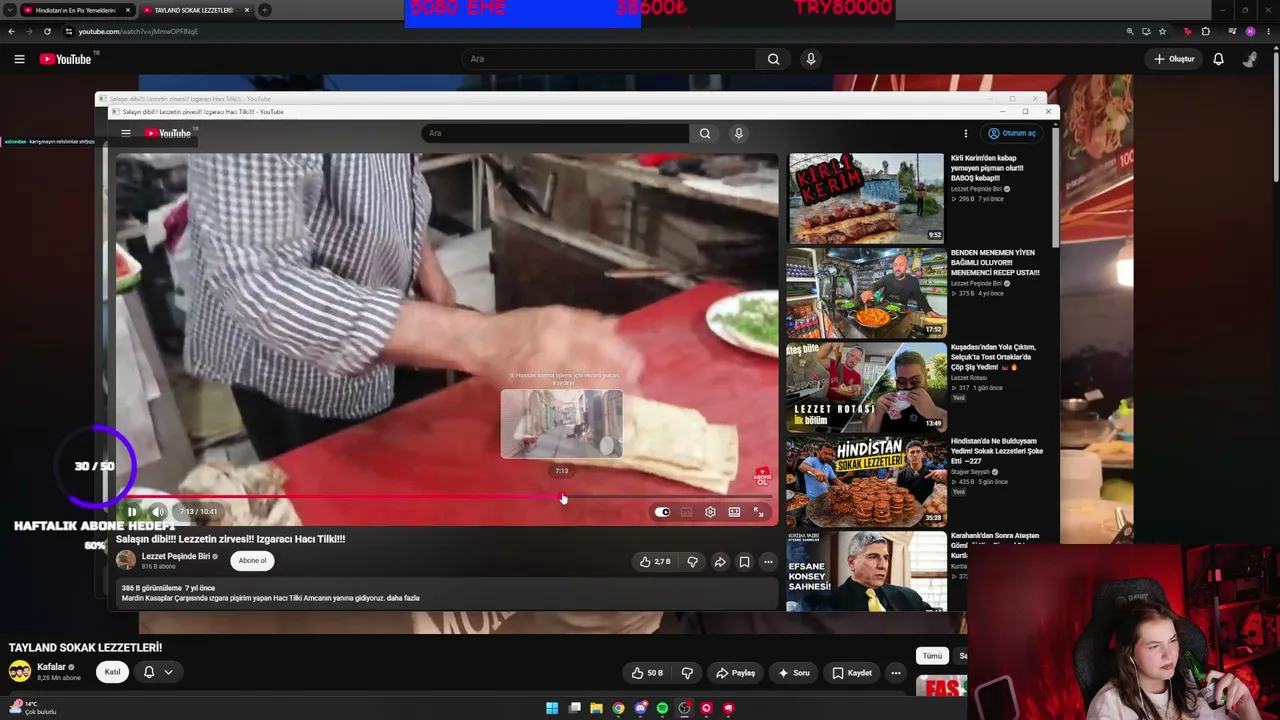1280x720 pixels.
Task: Open the Hindistan Sokak Lezzetleri video thumbnail
Action: point(866,482)
